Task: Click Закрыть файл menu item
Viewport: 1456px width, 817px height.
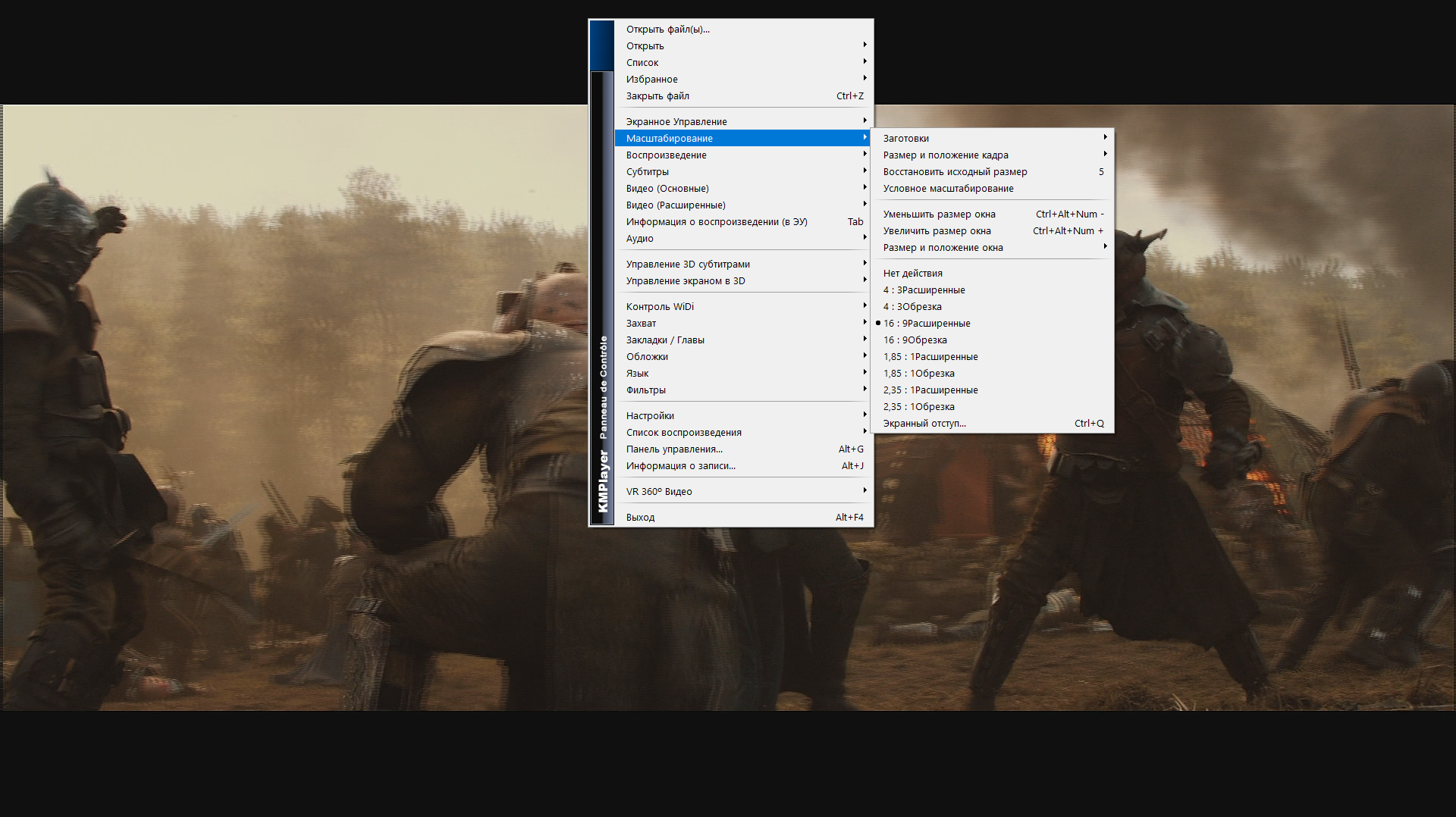Action: click(x=657, y=96)
